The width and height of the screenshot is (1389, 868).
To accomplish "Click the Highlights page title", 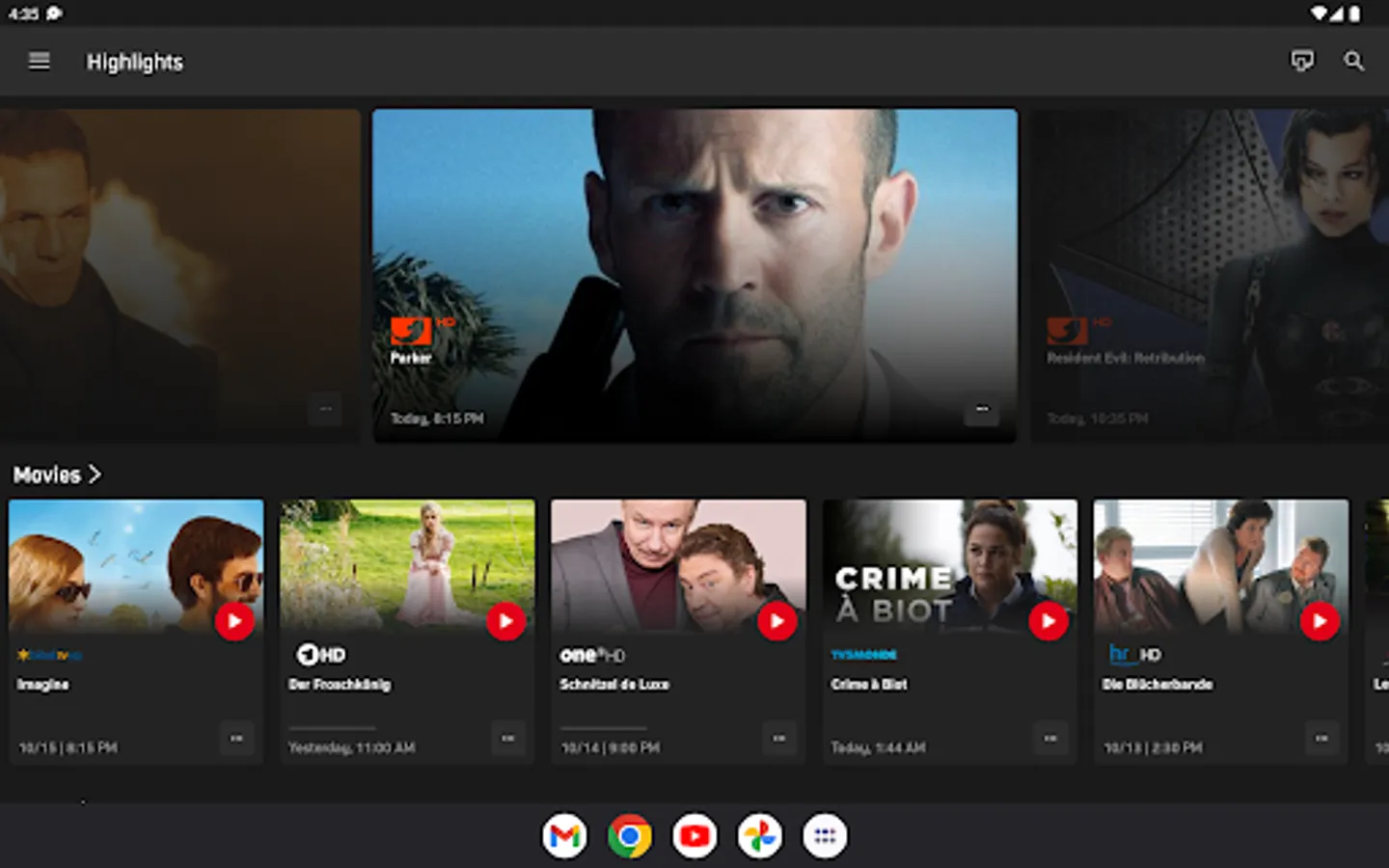I will [x=135, y=62].
